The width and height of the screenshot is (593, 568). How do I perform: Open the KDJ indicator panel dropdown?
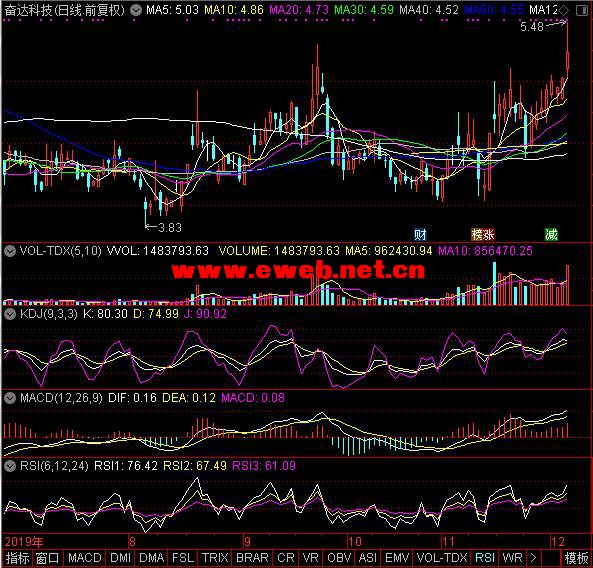point(10,314)
